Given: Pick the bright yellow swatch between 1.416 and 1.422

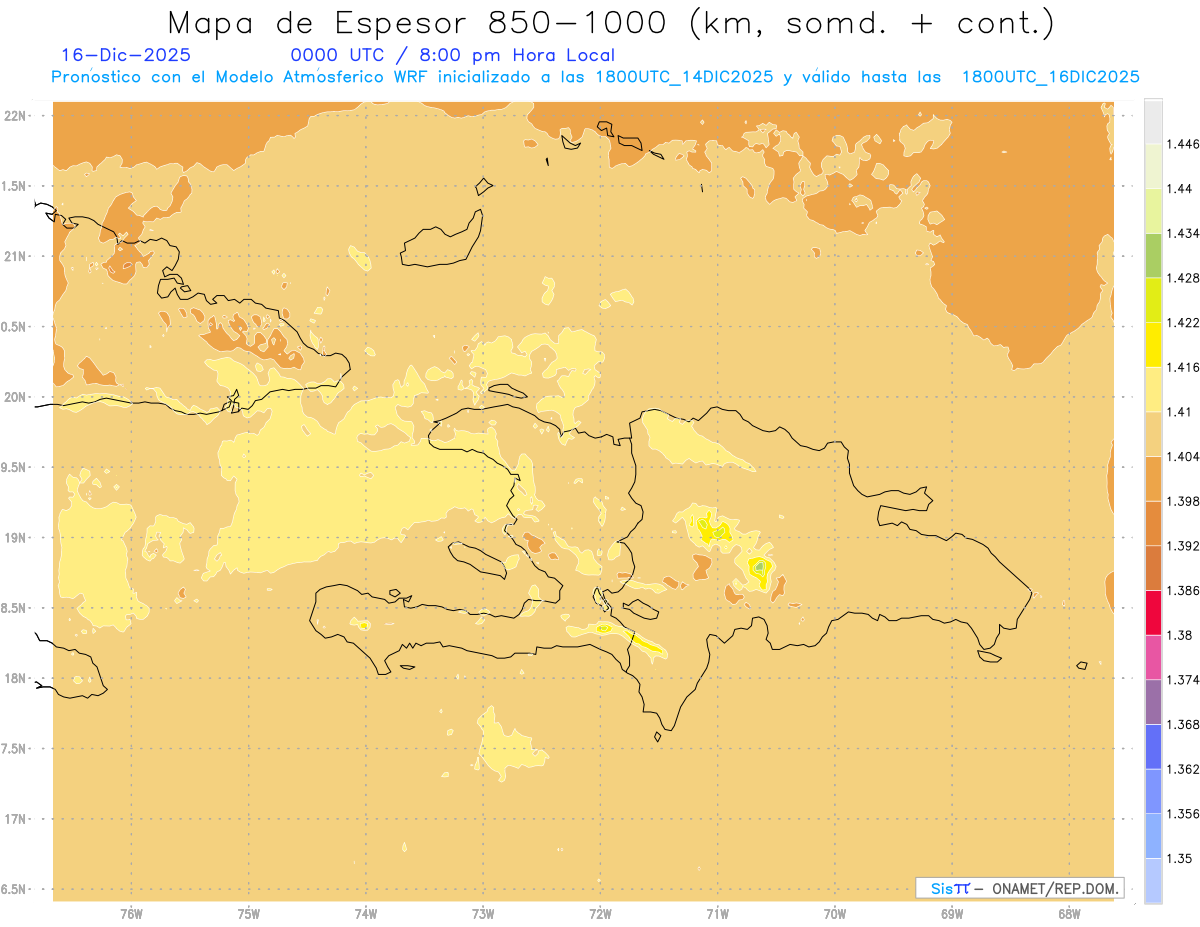Looking at the screenshot, I should point(1153,344).
